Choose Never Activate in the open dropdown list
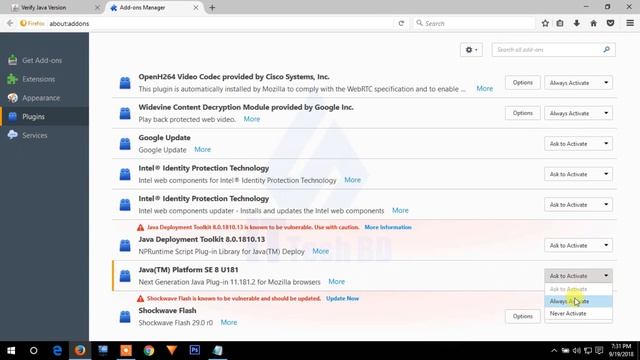This screenshot has width=640, height=360. [x=578, y=313]
